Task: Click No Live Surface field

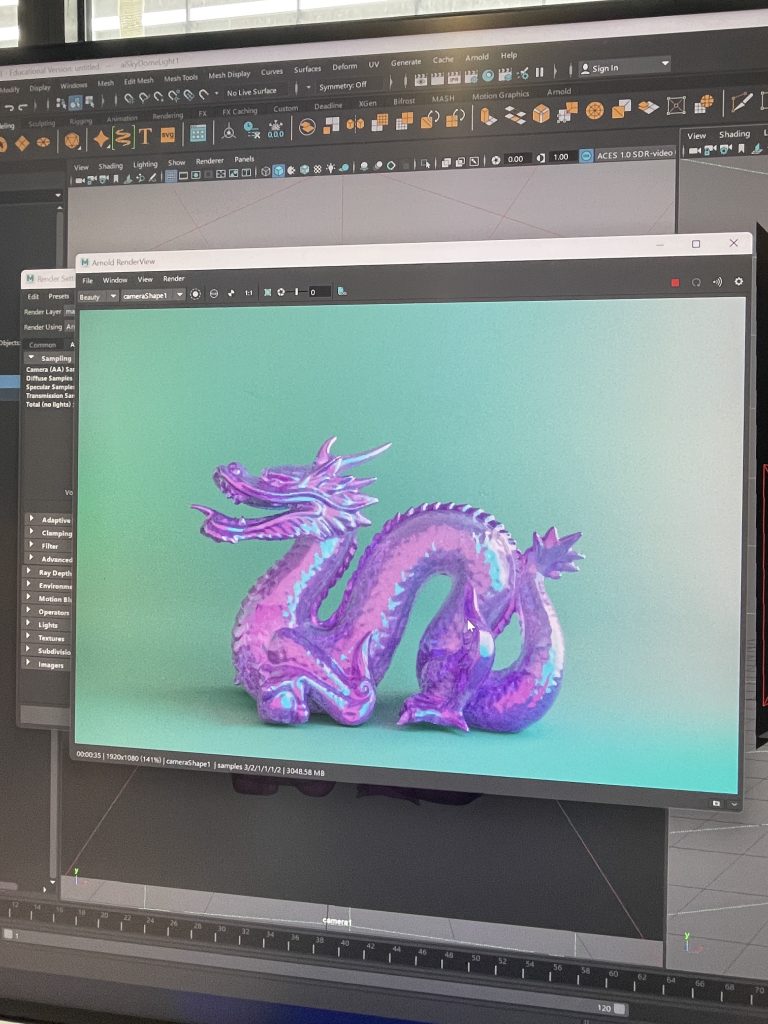Action: 251,92
